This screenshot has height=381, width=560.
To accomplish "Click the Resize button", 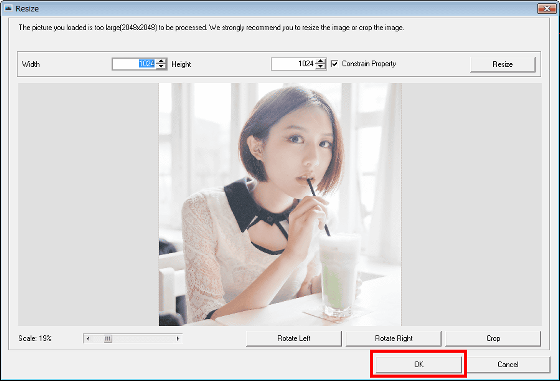I will (x=502, y=64).
